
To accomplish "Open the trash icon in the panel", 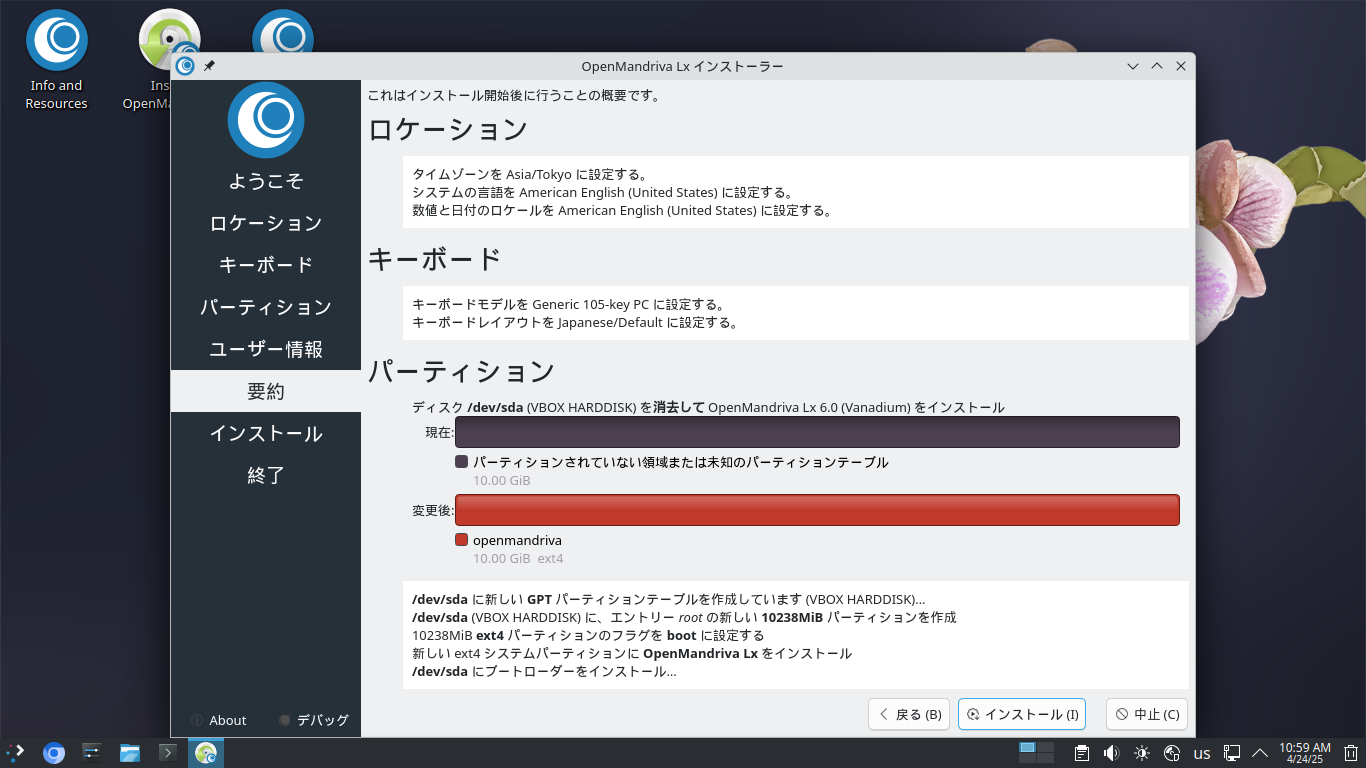I will coord(1351,753).
